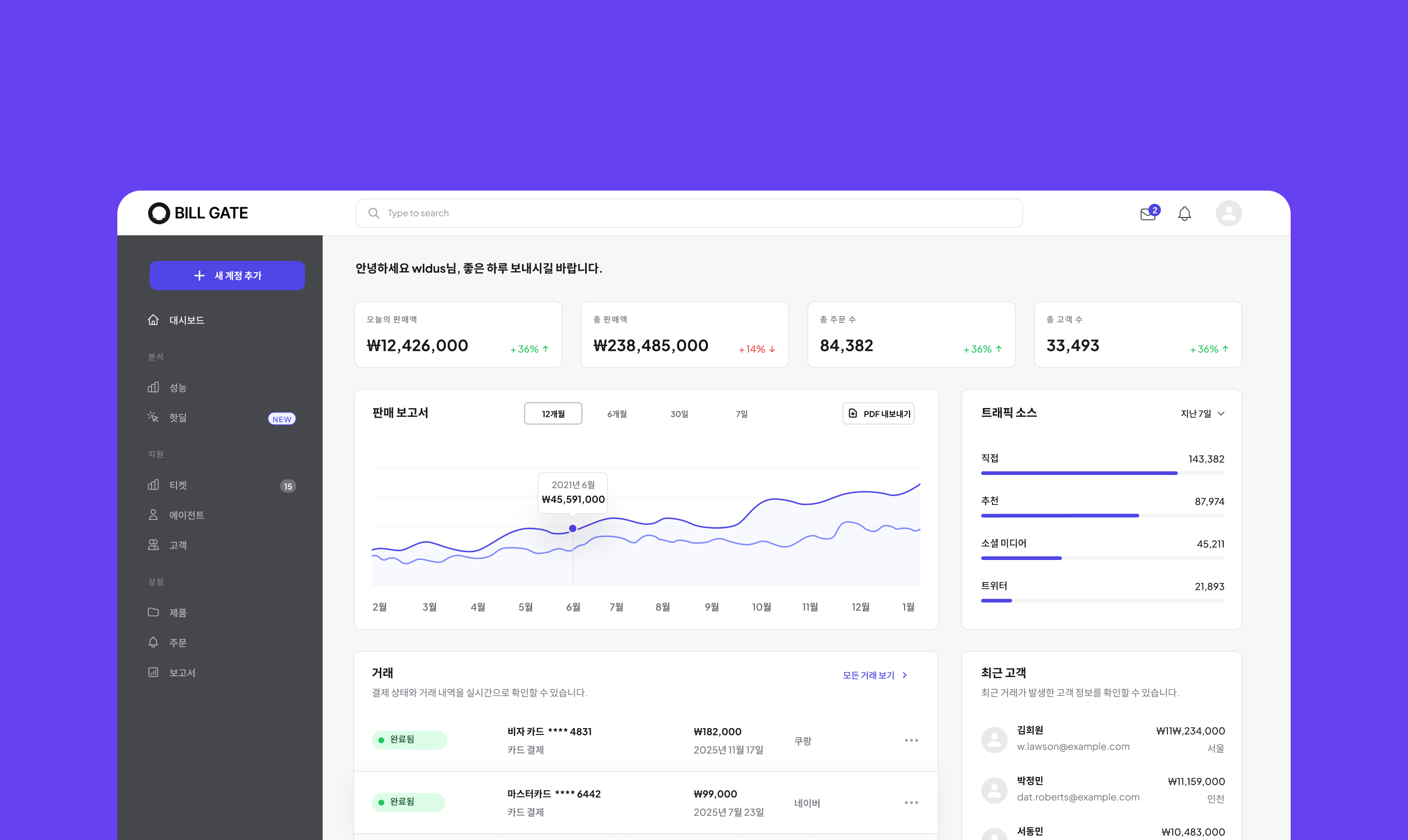Switch the sales report to 6개월 tab
1408x840 pixels.
coord(616,414)
